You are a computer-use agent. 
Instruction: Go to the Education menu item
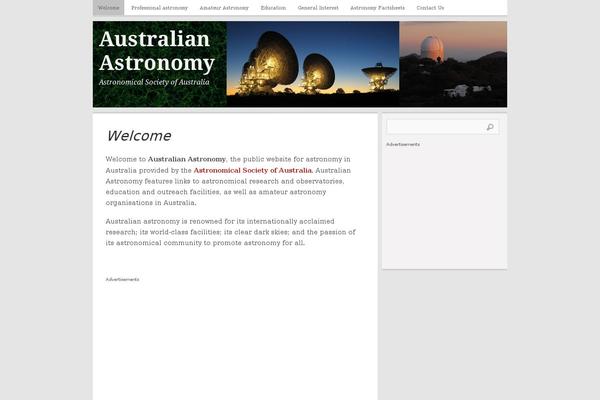tap(273, 8)
